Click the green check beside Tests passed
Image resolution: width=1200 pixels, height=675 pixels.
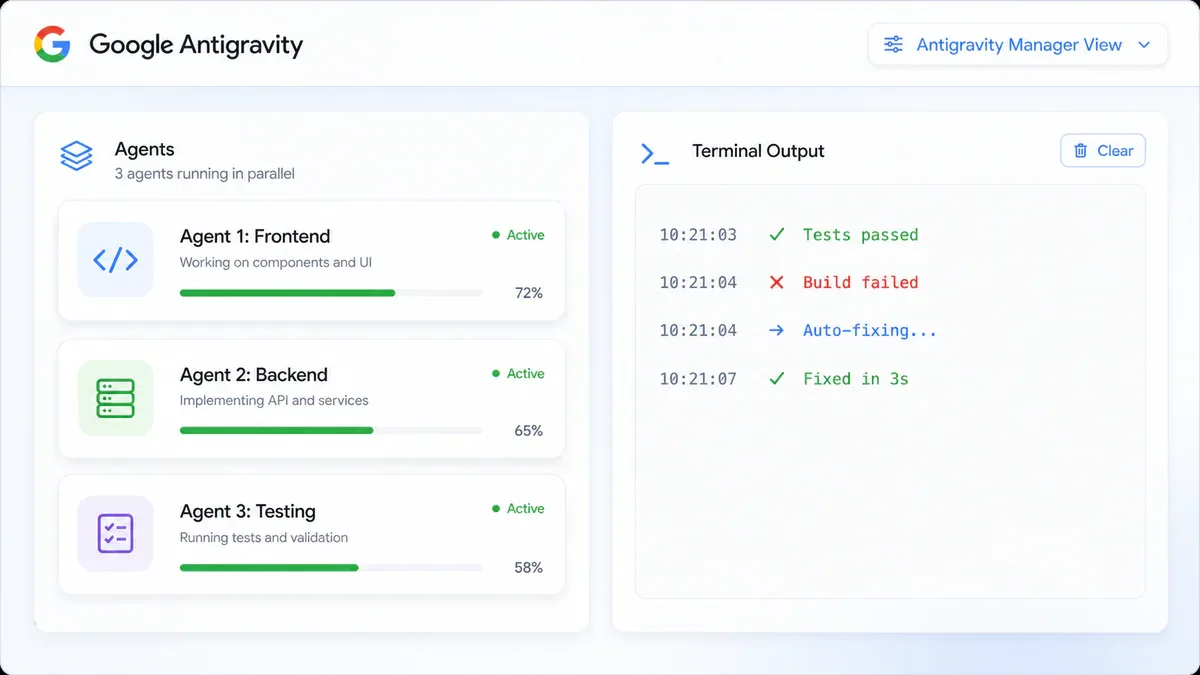click(776, 235)
